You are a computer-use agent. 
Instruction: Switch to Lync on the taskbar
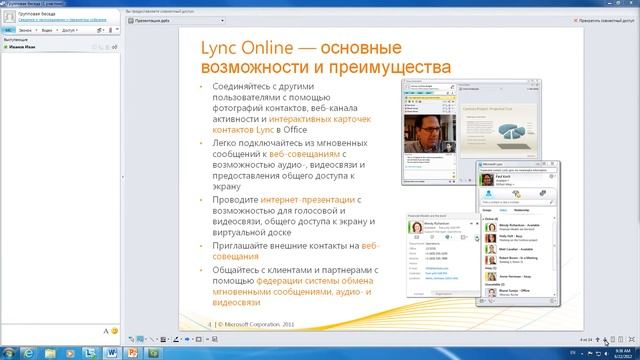coord(90,353)
